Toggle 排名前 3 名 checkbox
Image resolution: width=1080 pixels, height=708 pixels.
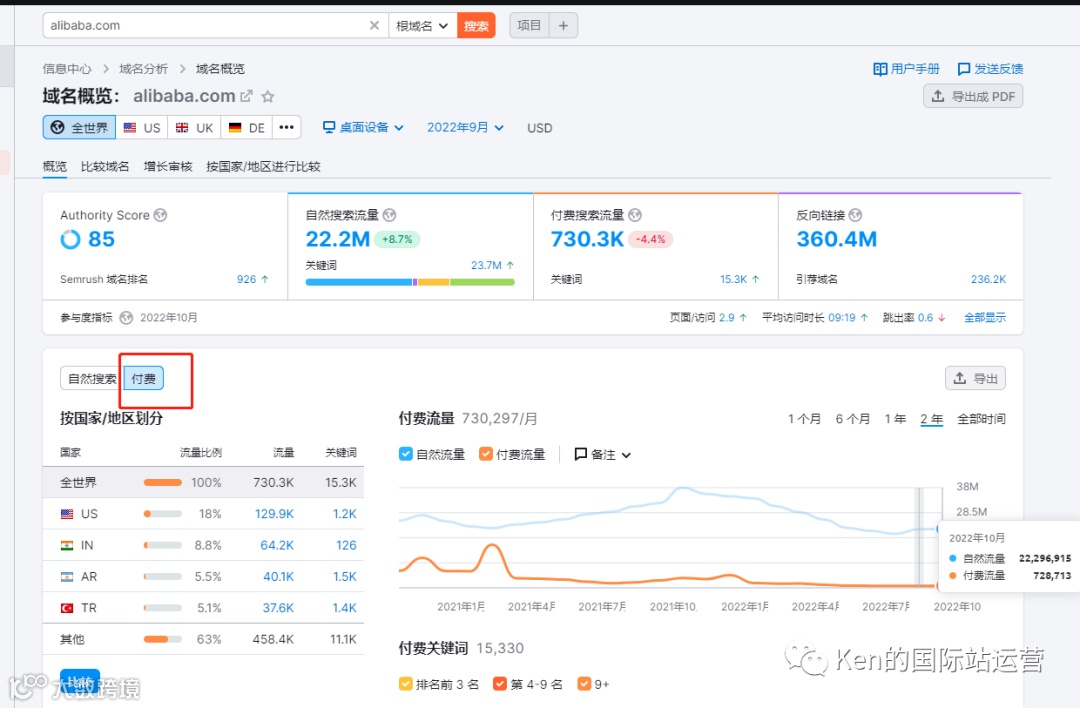406,684
